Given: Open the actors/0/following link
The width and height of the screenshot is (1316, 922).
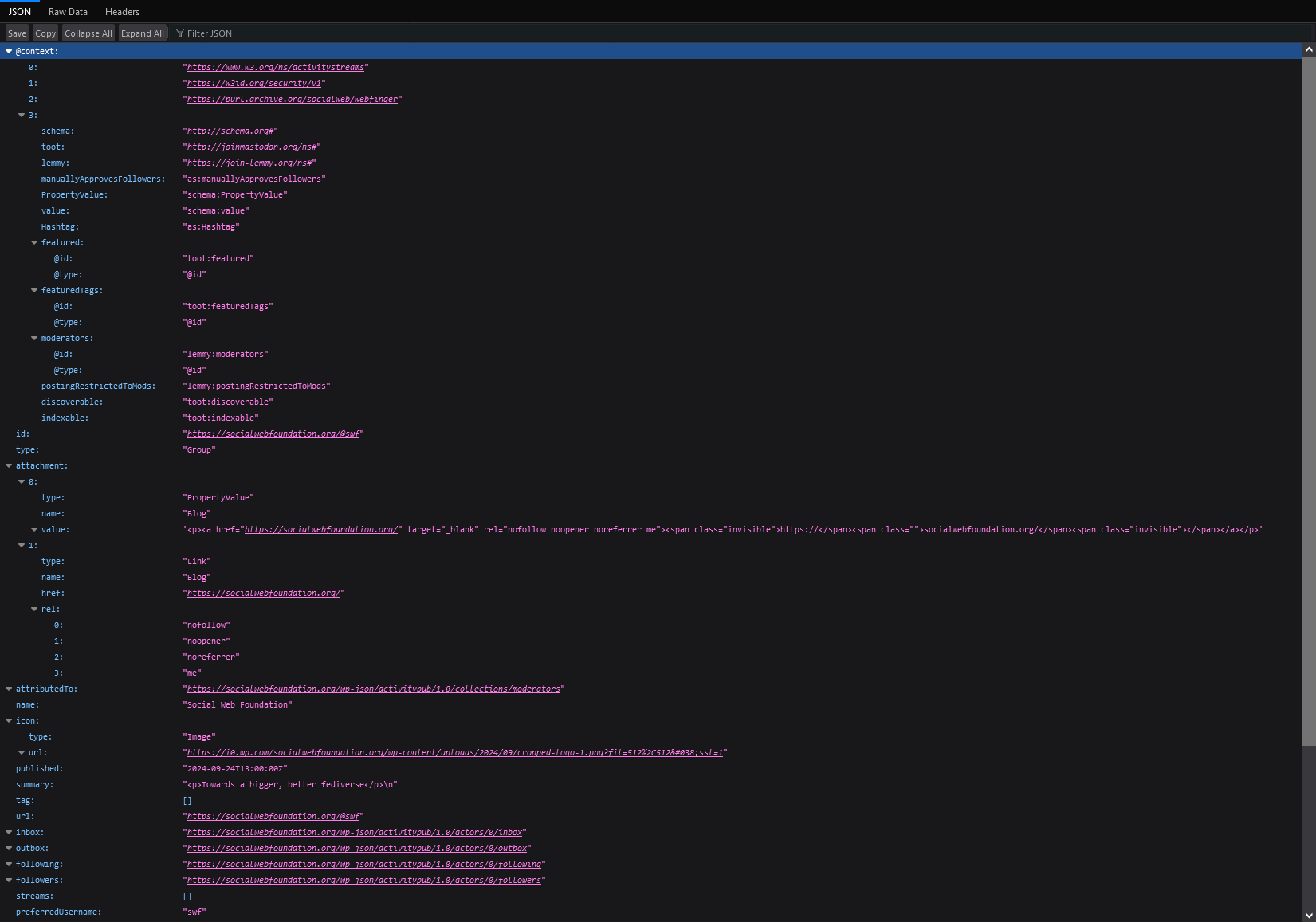Looking at the screenshot, I should tap(363, 864).
